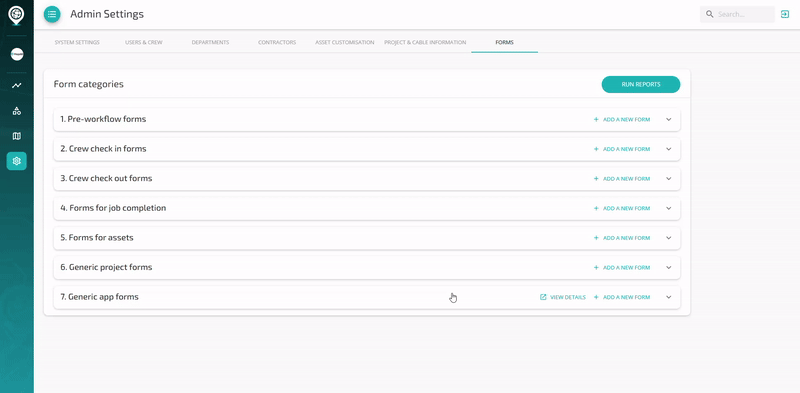This screenshot has width=800, height=393.
Task: Add a new form for job completion
Action: click(x=622, y=208)
